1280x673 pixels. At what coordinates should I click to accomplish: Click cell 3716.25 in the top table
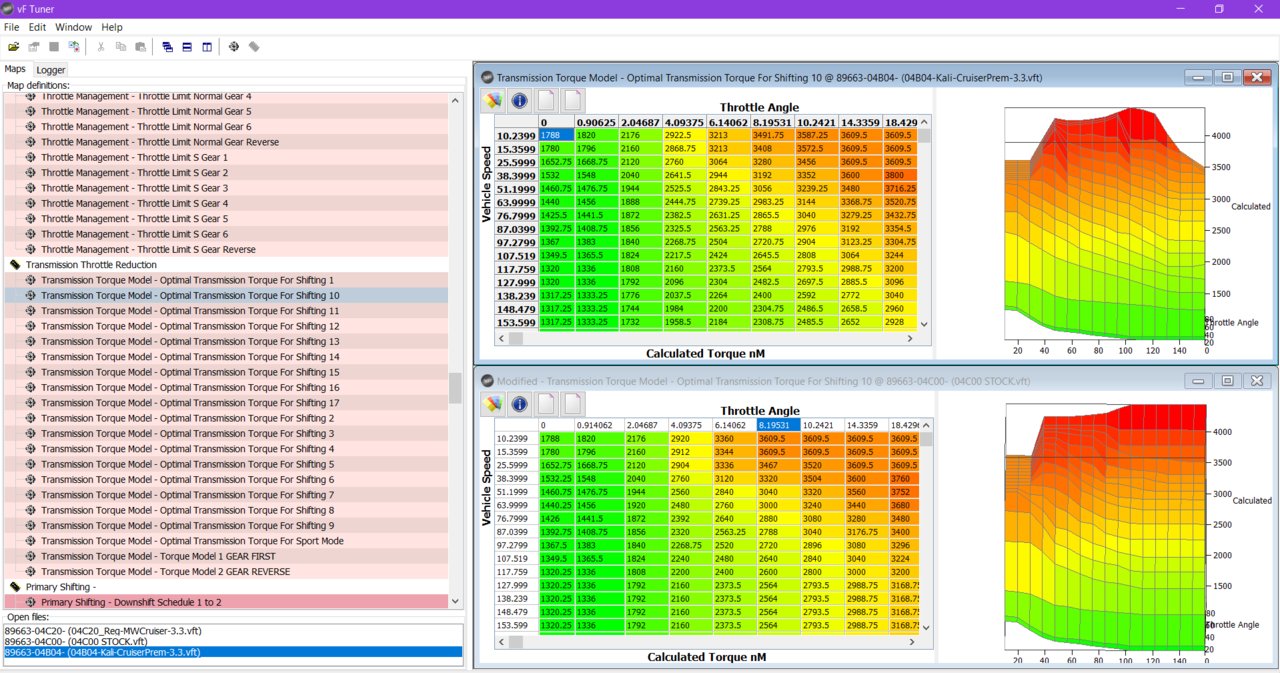(x=900, y=188)
